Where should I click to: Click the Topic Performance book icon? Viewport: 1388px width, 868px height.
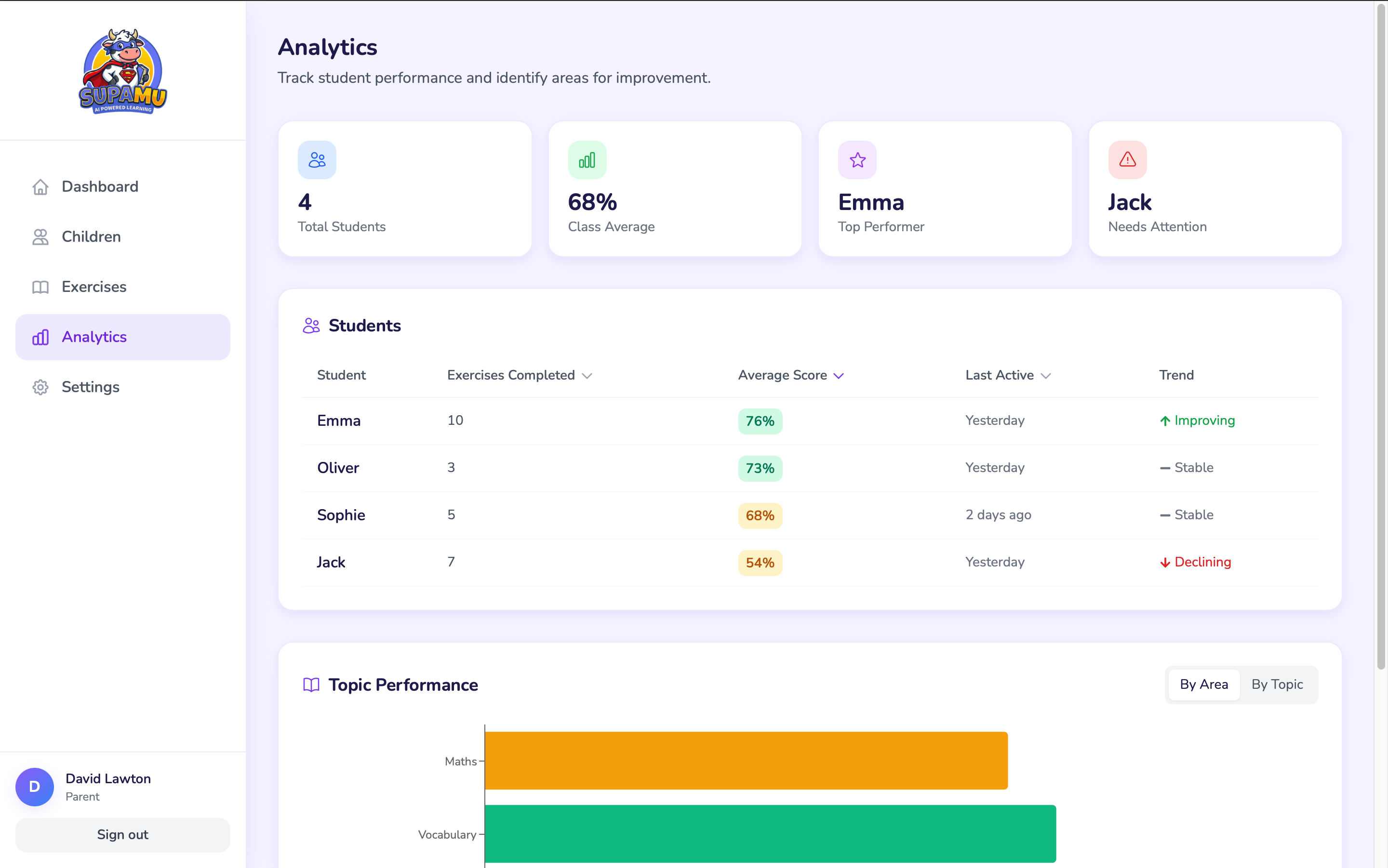click(x=311, y=685)
